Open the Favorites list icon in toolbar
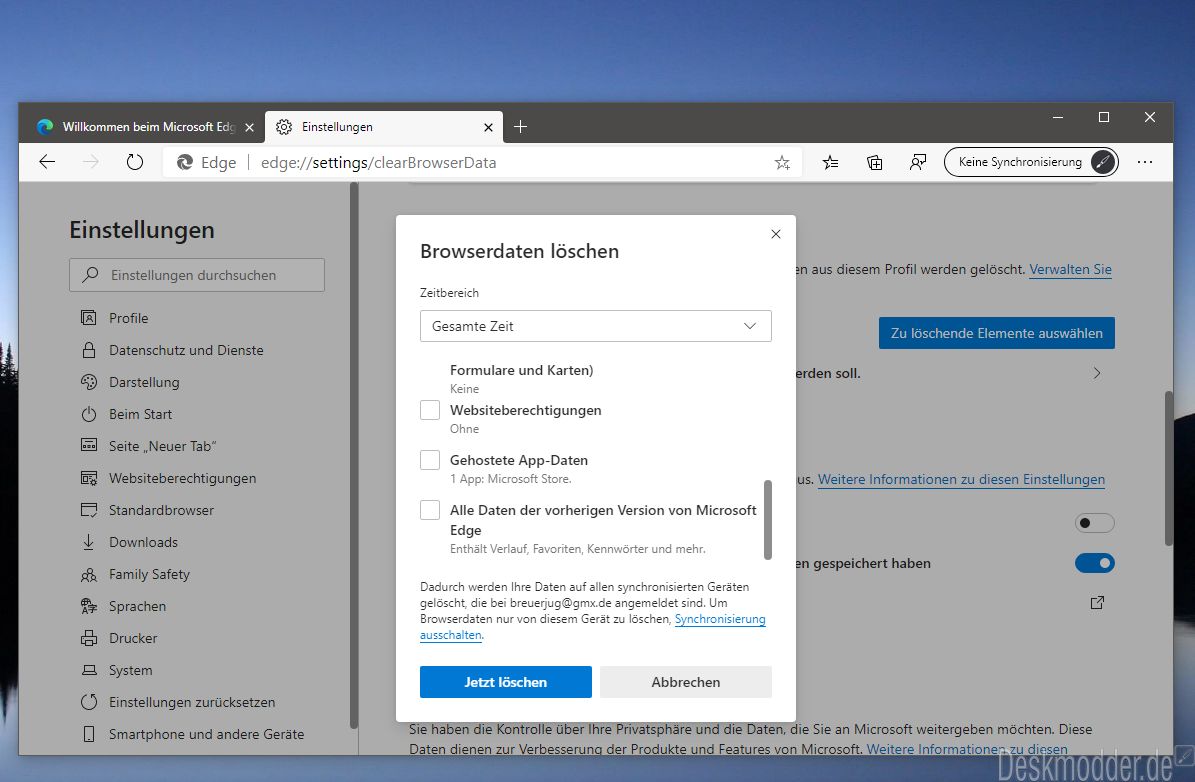The image size is (1195, 782). point(831,162)
